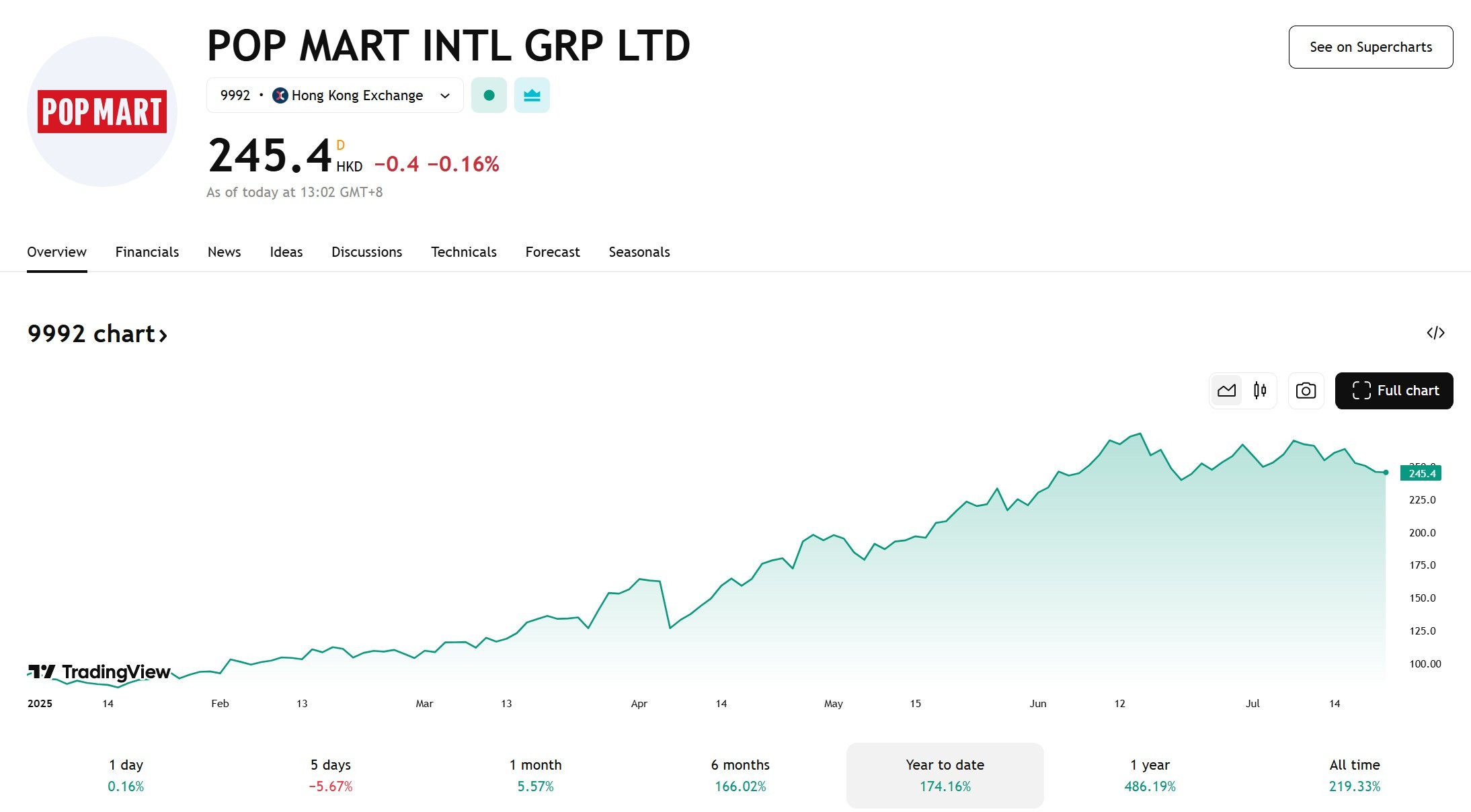Switch to the Technicals tab
The height and width of the screenshot is (812, 1471).
[464, 252]
